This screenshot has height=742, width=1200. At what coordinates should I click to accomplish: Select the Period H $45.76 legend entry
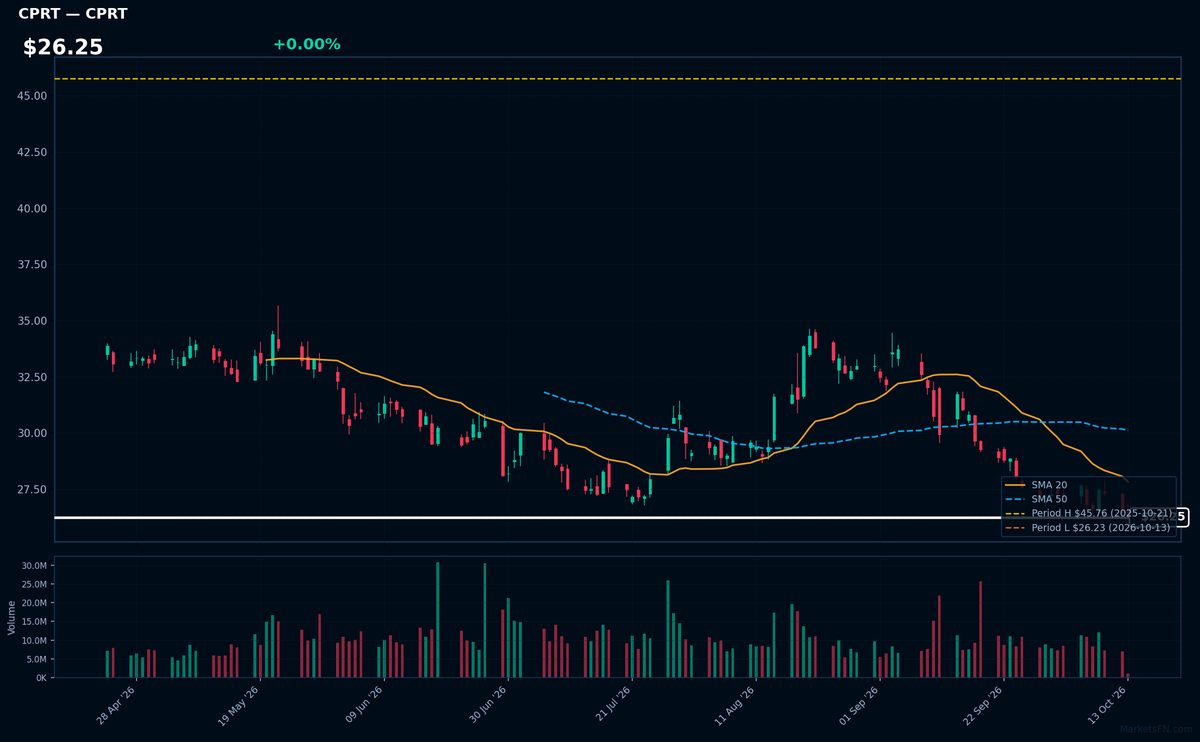[1088, 513]
